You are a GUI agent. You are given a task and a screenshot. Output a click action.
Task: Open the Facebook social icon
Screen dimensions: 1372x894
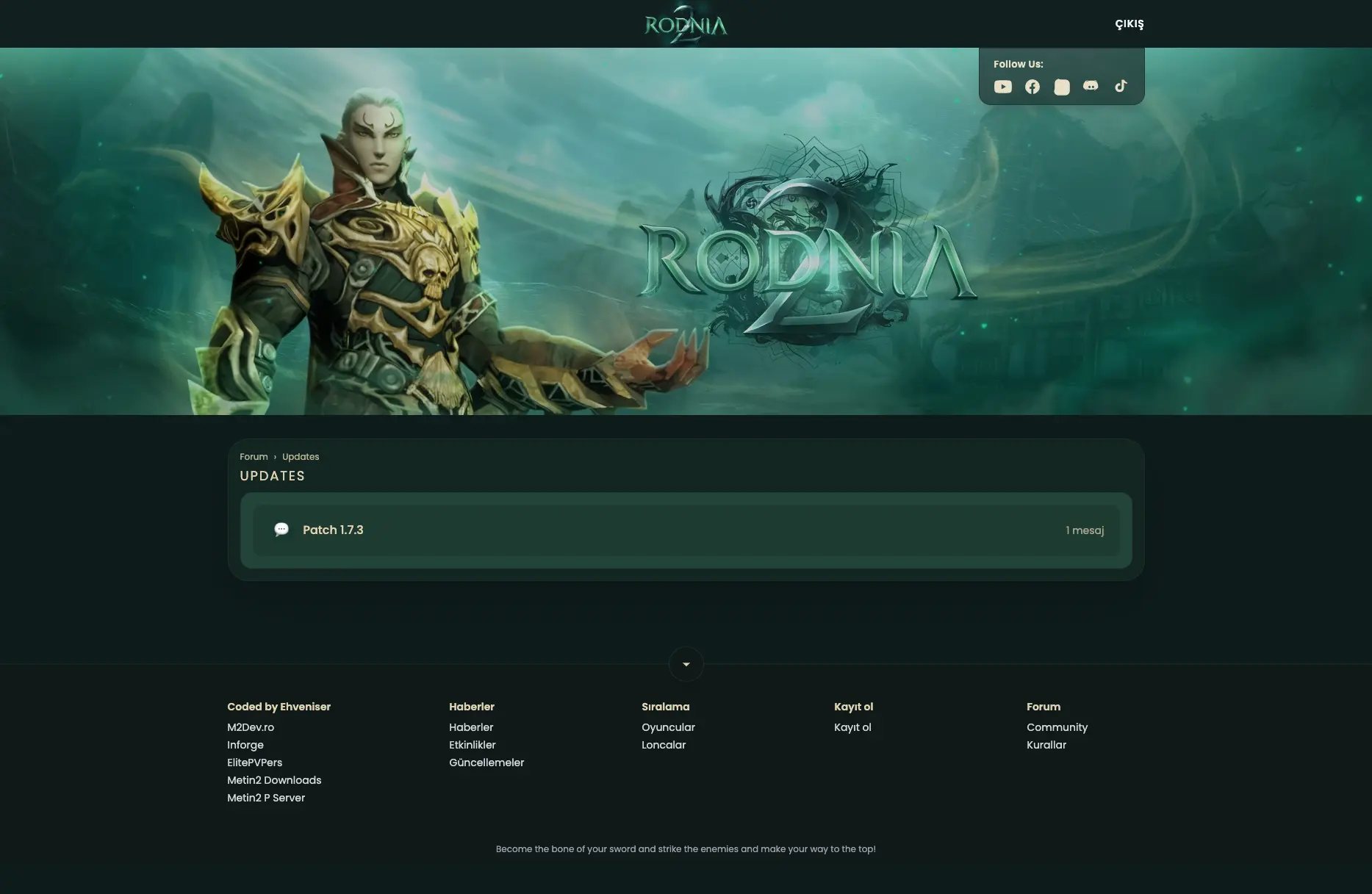point(1032,87)
